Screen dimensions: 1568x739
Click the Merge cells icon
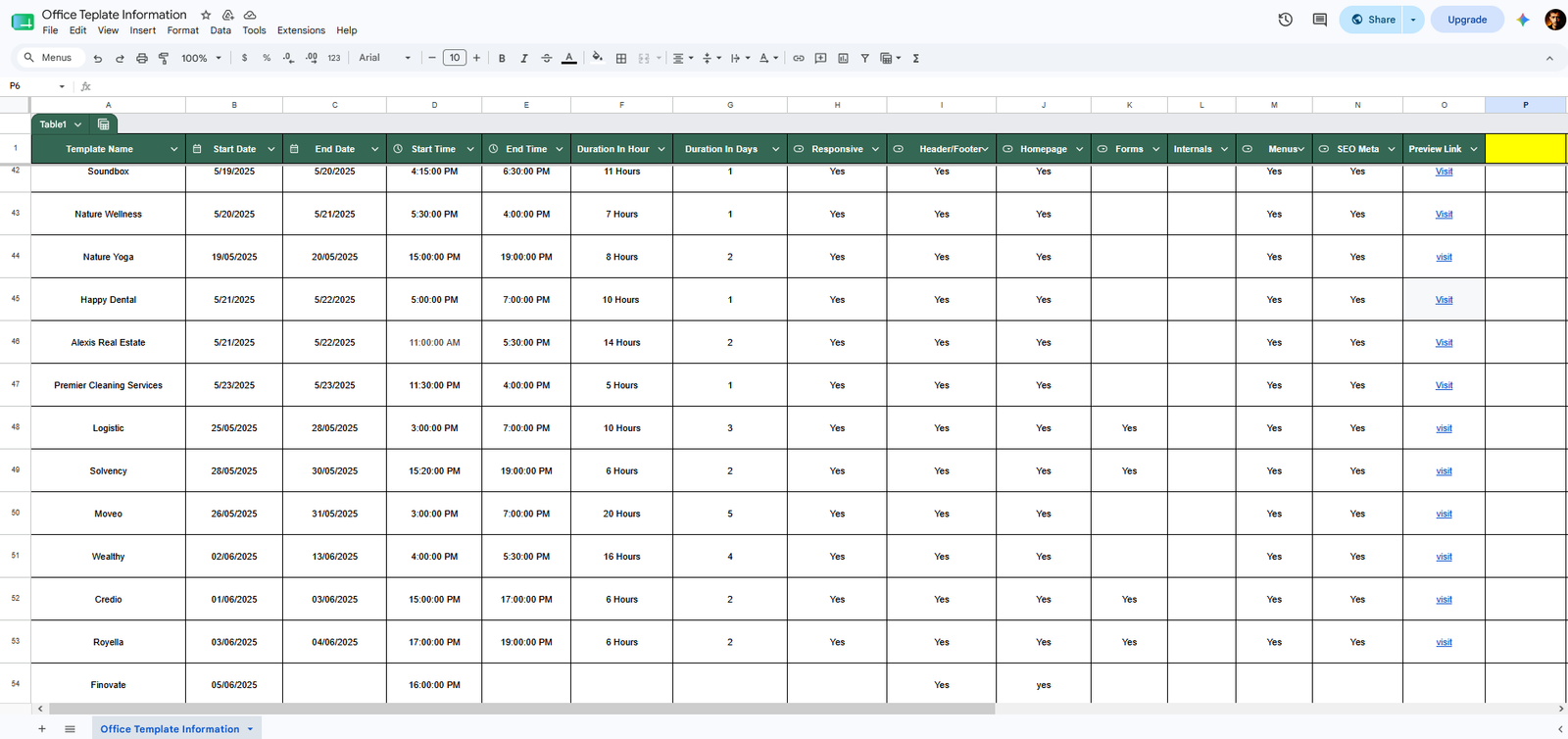644,58
